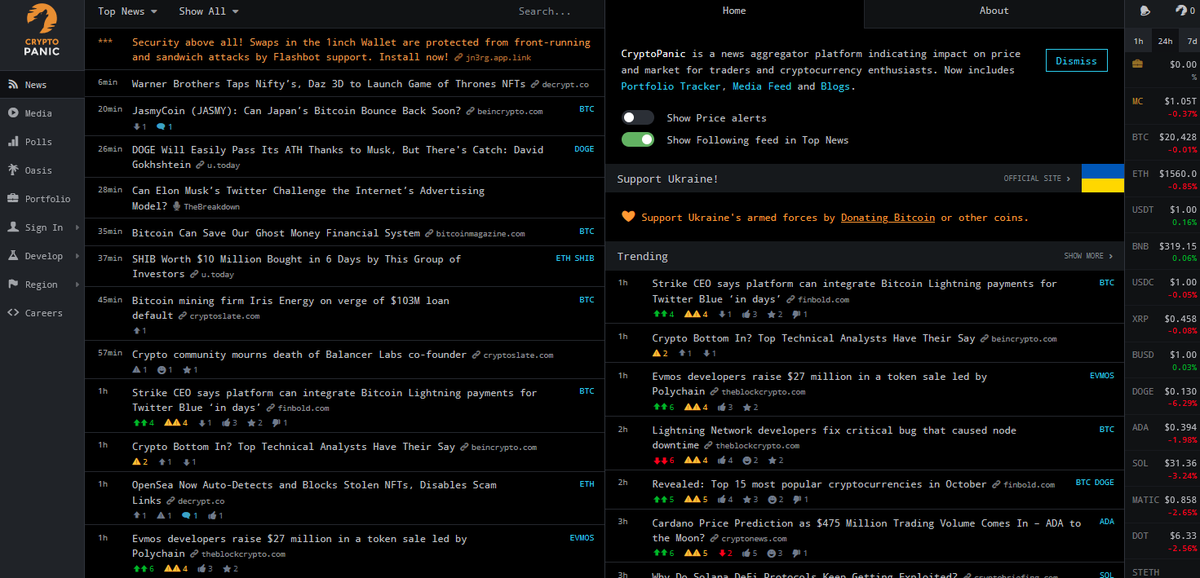Click bullish green arrows on Top 15 cryptocurrencies story
This screenshot has width=1200, height=578.
pyautogui.click(x=659, y=499)
